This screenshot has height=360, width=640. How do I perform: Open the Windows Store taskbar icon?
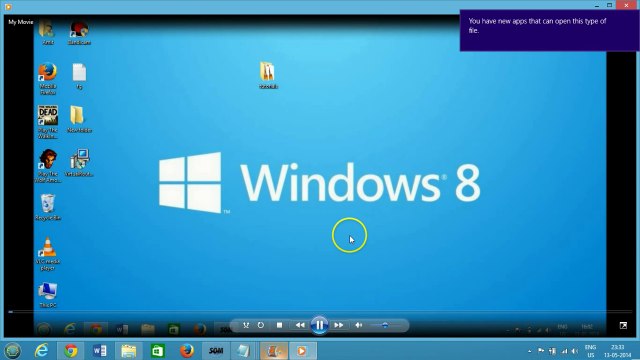(x=158, y=351)
